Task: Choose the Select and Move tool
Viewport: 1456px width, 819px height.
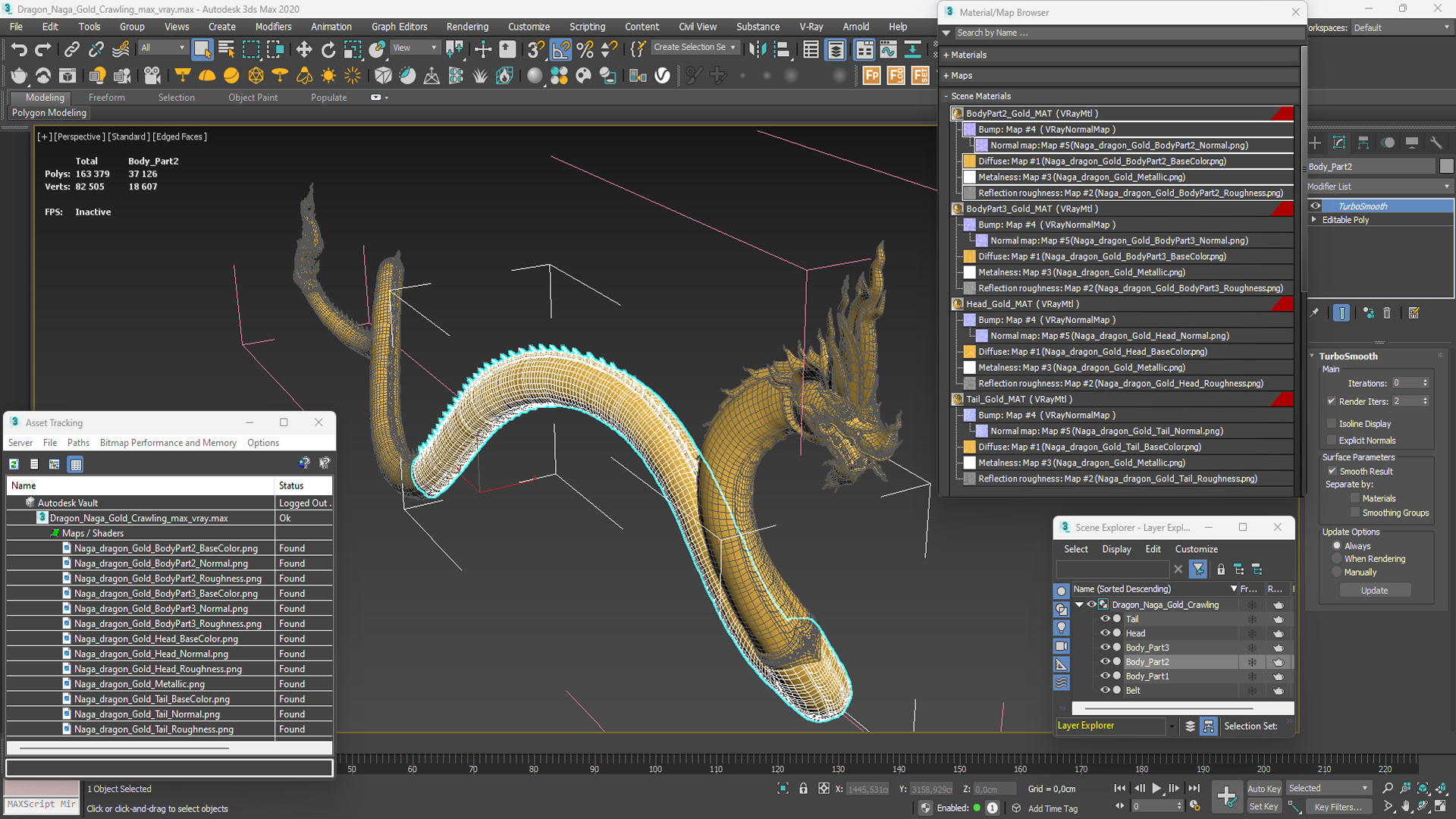Action: (304, 50)
